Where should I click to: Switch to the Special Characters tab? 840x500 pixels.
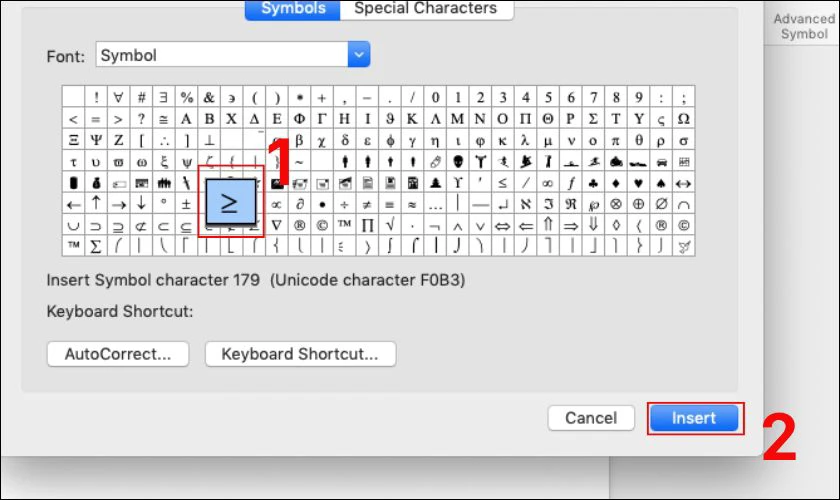[426, 9]
